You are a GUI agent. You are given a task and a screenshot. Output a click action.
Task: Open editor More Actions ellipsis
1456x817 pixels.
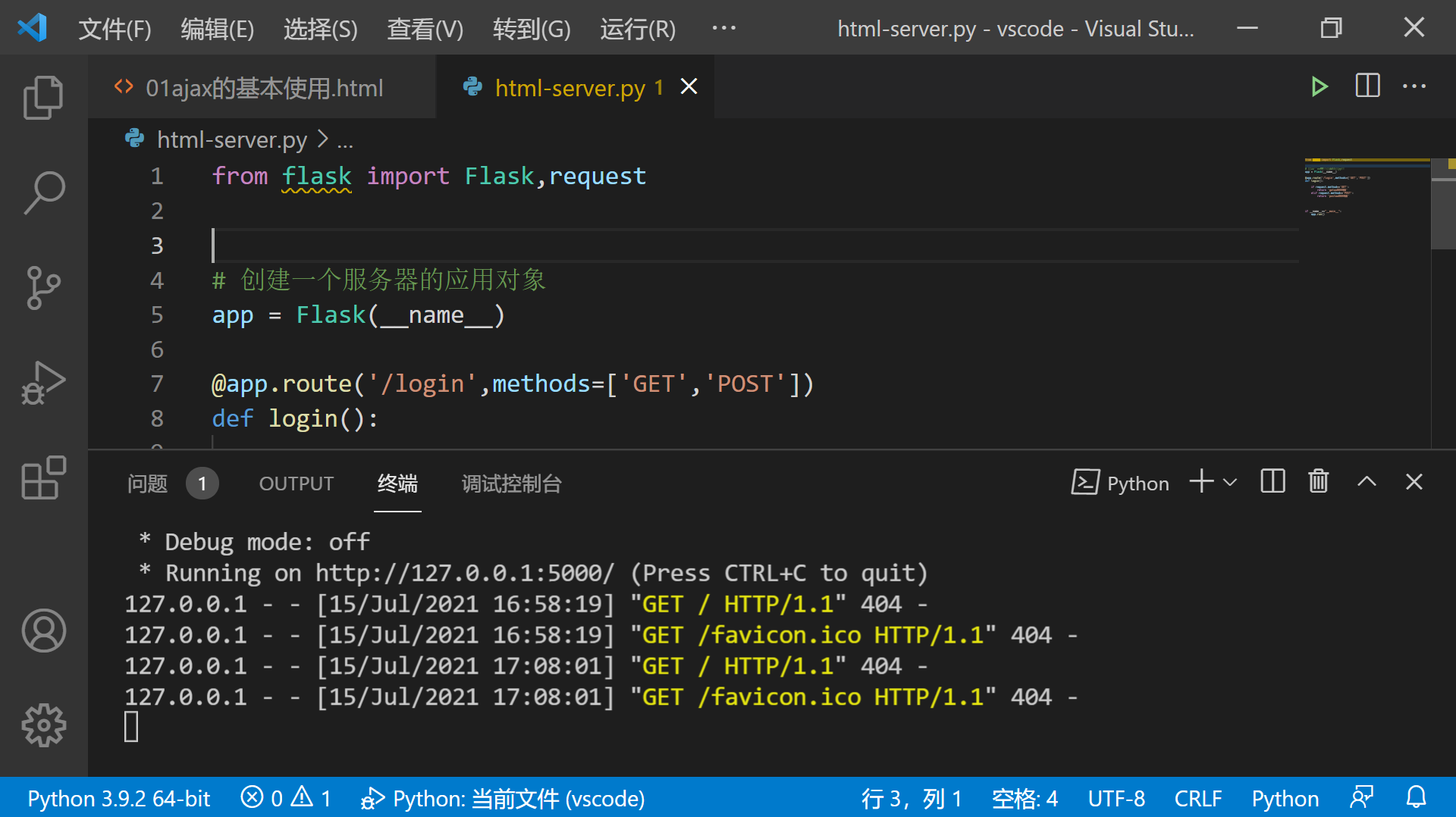tap(1414, 86)
